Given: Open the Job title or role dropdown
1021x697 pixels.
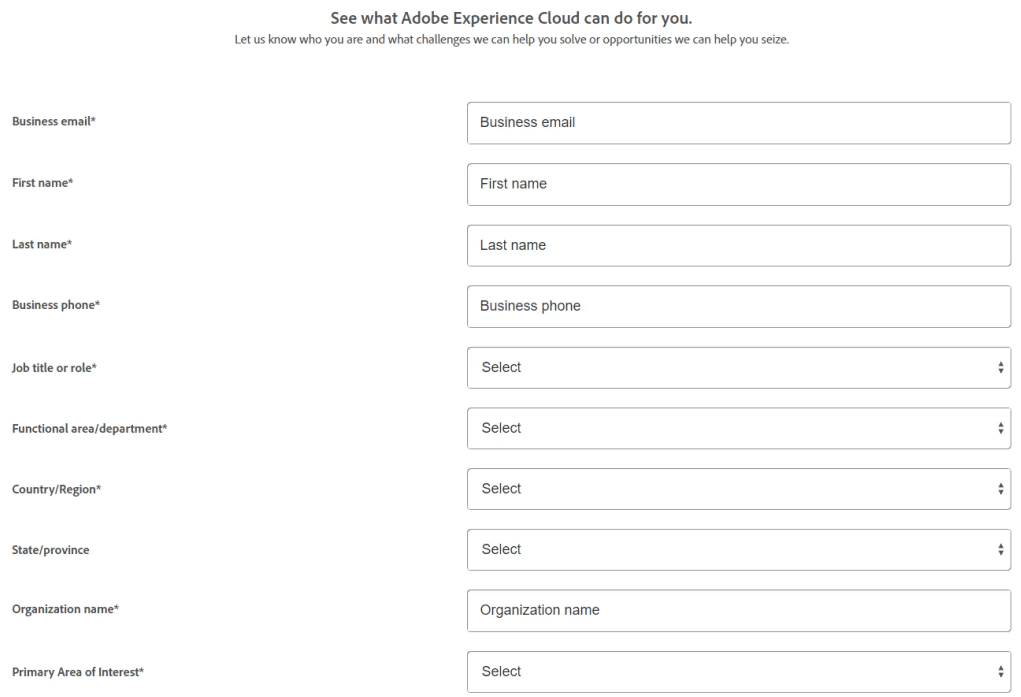Looking at the screenshot, I should coord(738,367).
